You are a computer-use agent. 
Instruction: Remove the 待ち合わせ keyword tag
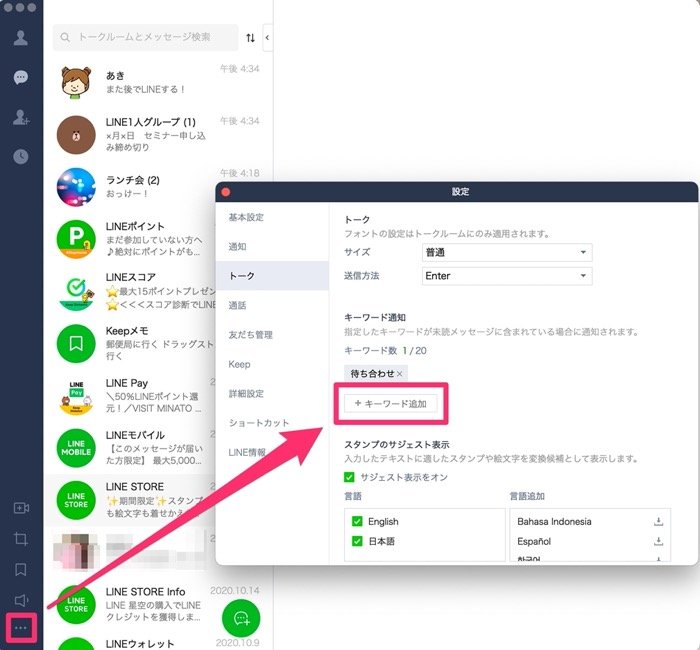[400, 374]
